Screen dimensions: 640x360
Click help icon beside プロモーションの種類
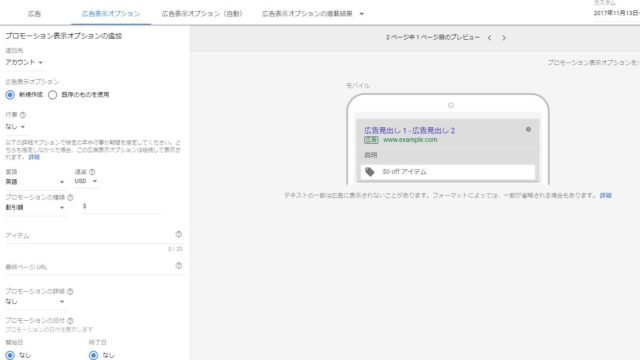coord(70,198)
